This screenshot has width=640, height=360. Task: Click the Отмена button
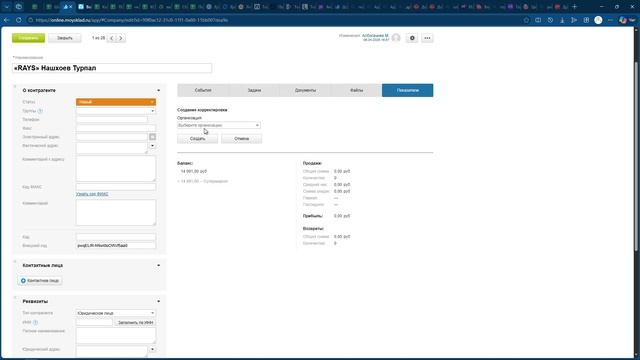pos(242,139)
